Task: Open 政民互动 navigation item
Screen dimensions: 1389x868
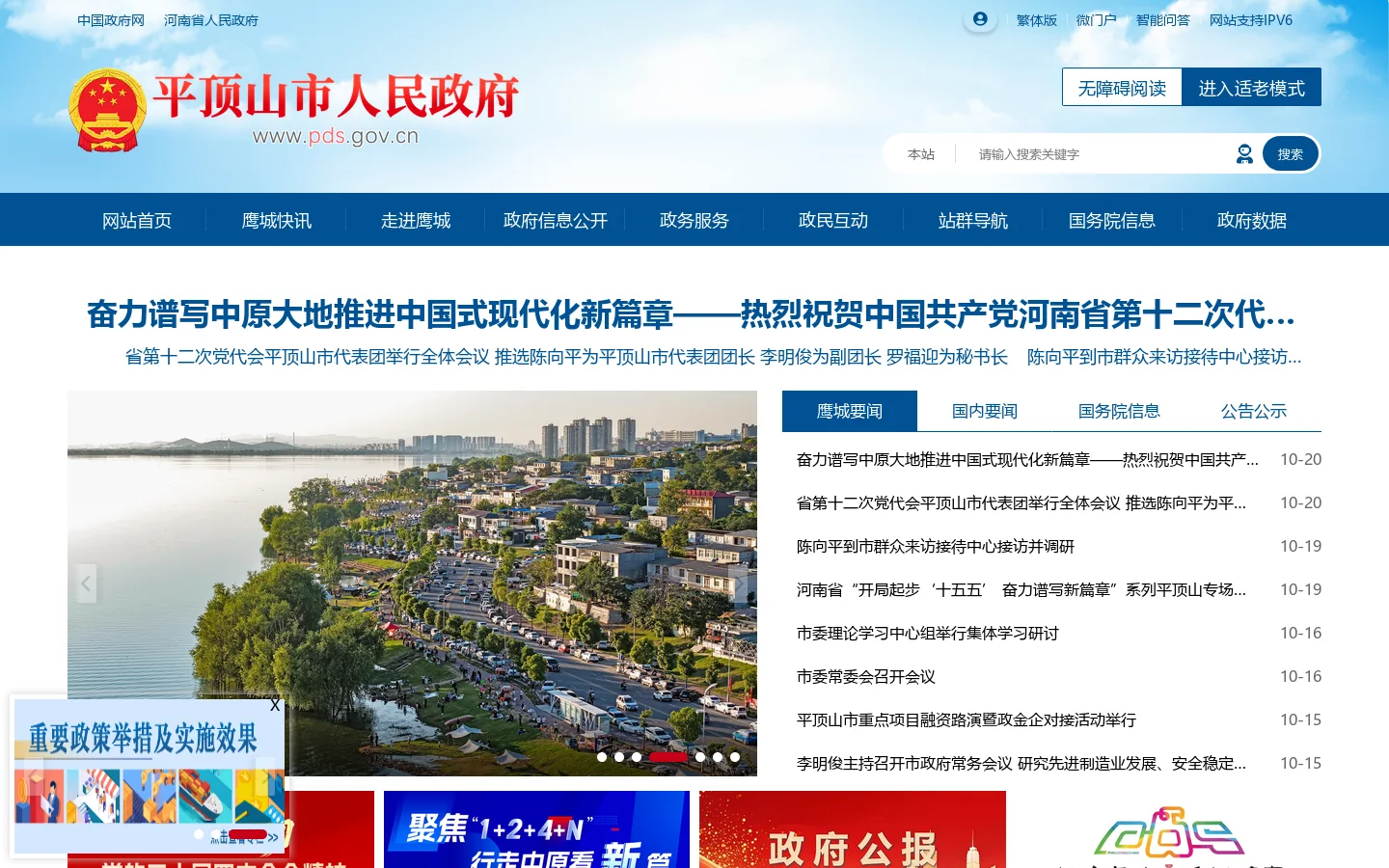Action: click(833, 221)
